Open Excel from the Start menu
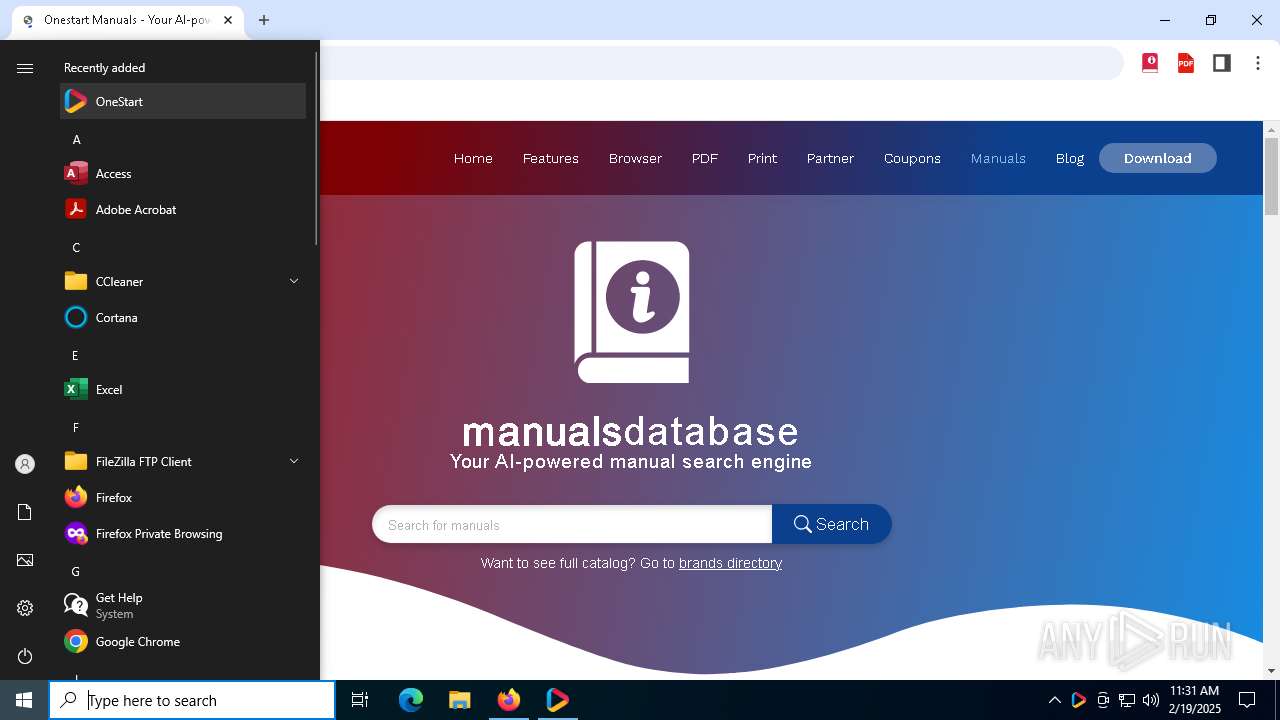This screenshot has height=720, width=1280. tap(183, 389)
